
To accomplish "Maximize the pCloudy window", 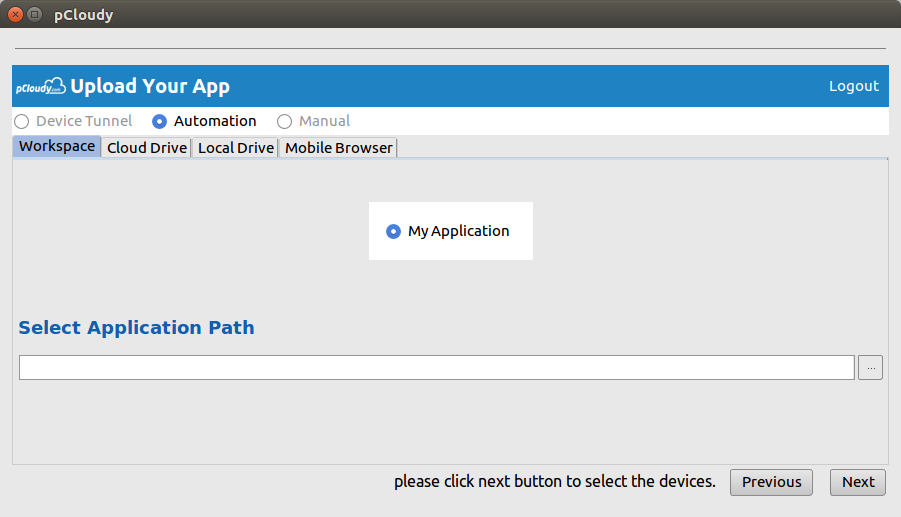I will [34, 14].
